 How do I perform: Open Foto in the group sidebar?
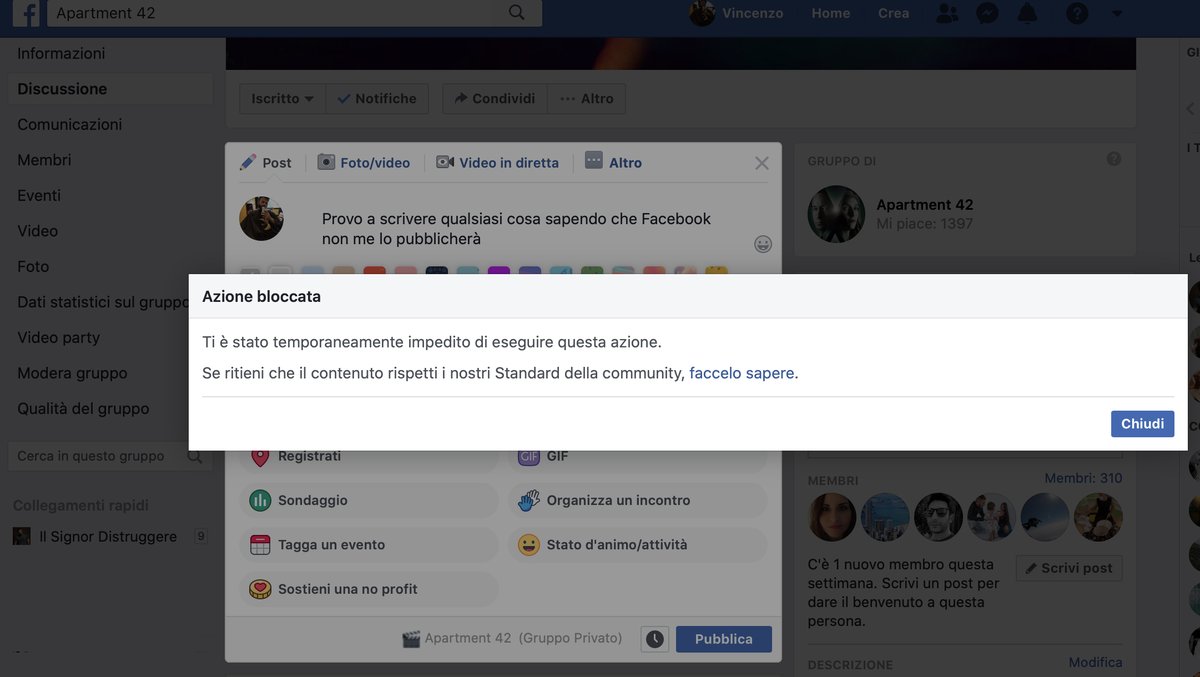[33, 266]
